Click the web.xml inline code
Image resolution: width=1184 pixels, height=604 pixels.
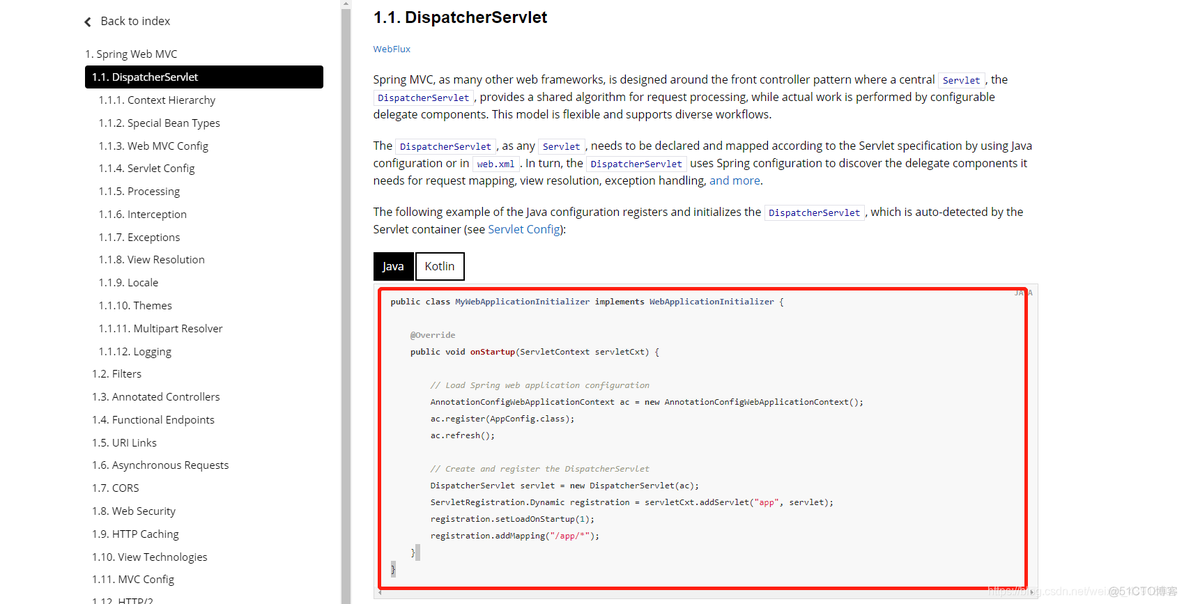click(x=496, y=164)
